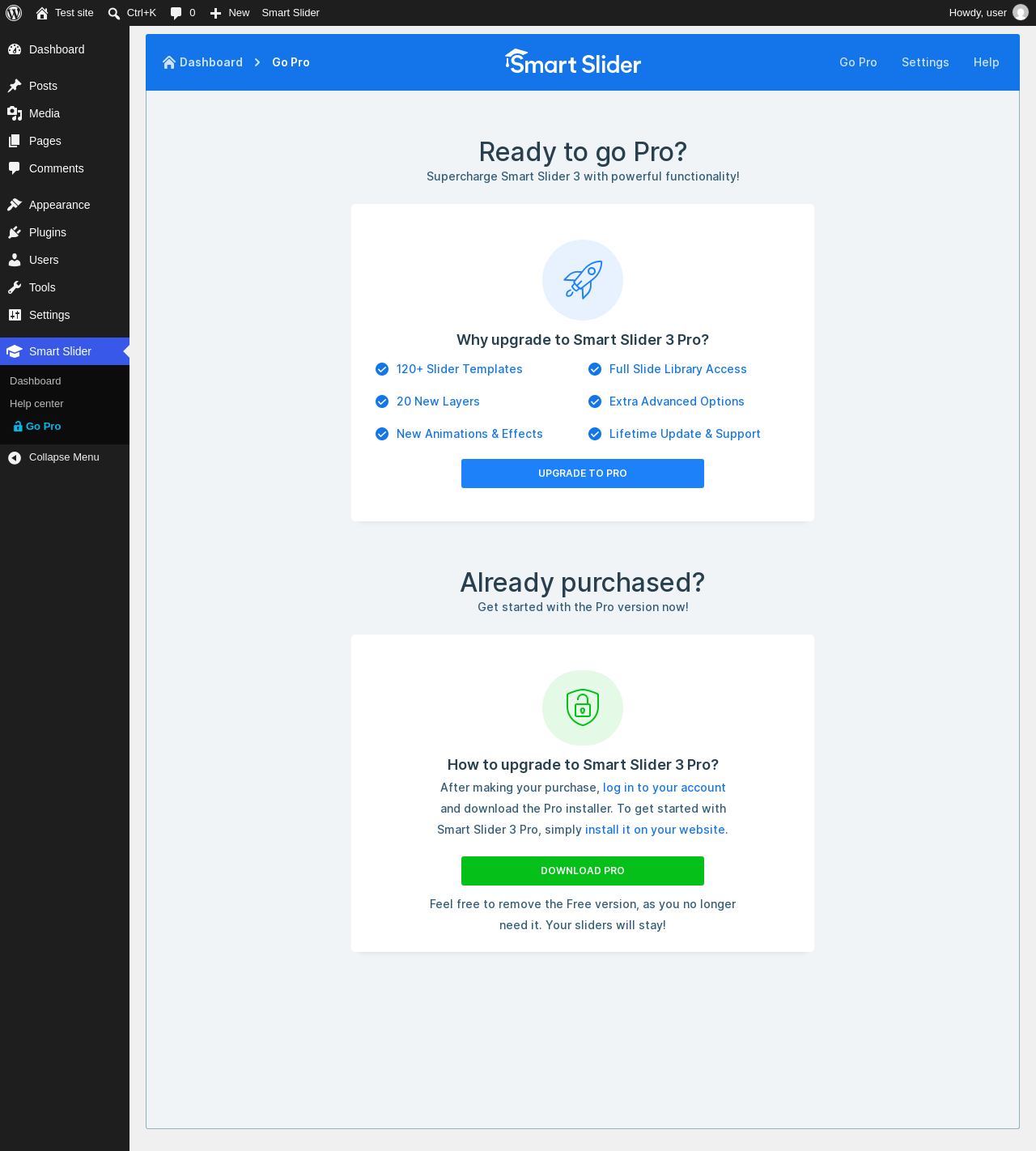1036x1151 pixels.
Task: Click 'How to upgrade to Smart Slider 3 Pro?' text
Action: (583, 765)
